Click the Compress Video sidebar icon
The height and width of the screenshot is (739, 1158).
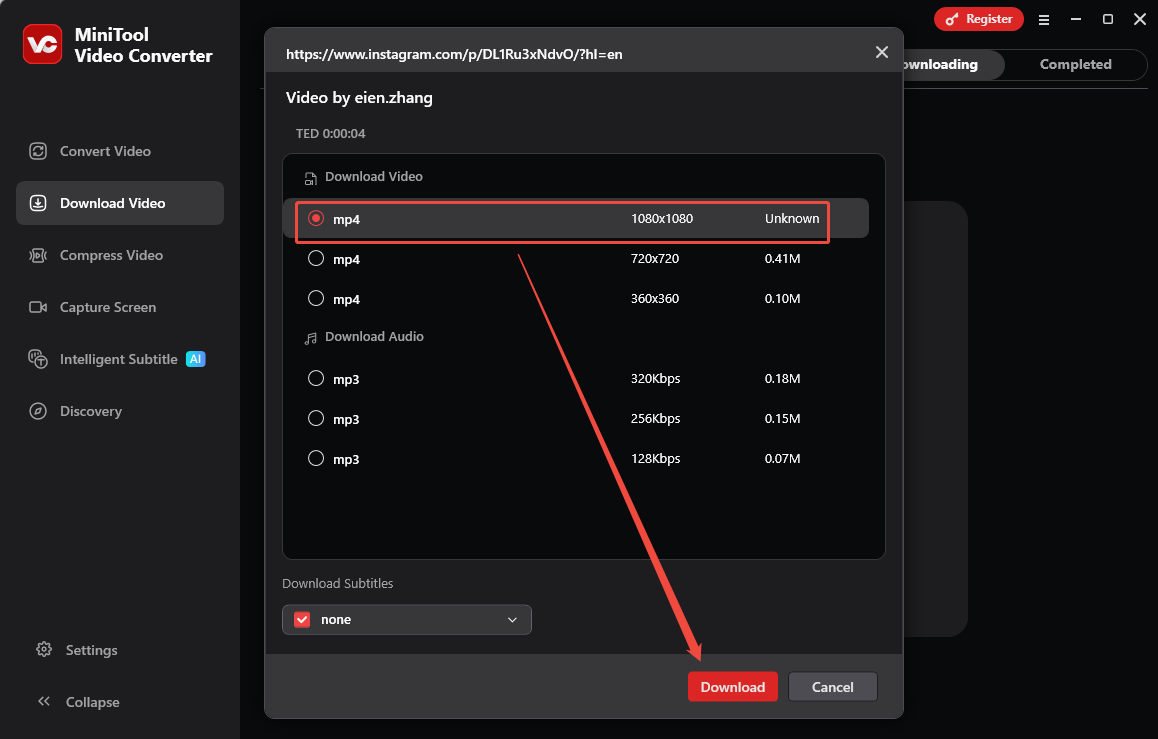pyautogui.click(x=38, y=255)
